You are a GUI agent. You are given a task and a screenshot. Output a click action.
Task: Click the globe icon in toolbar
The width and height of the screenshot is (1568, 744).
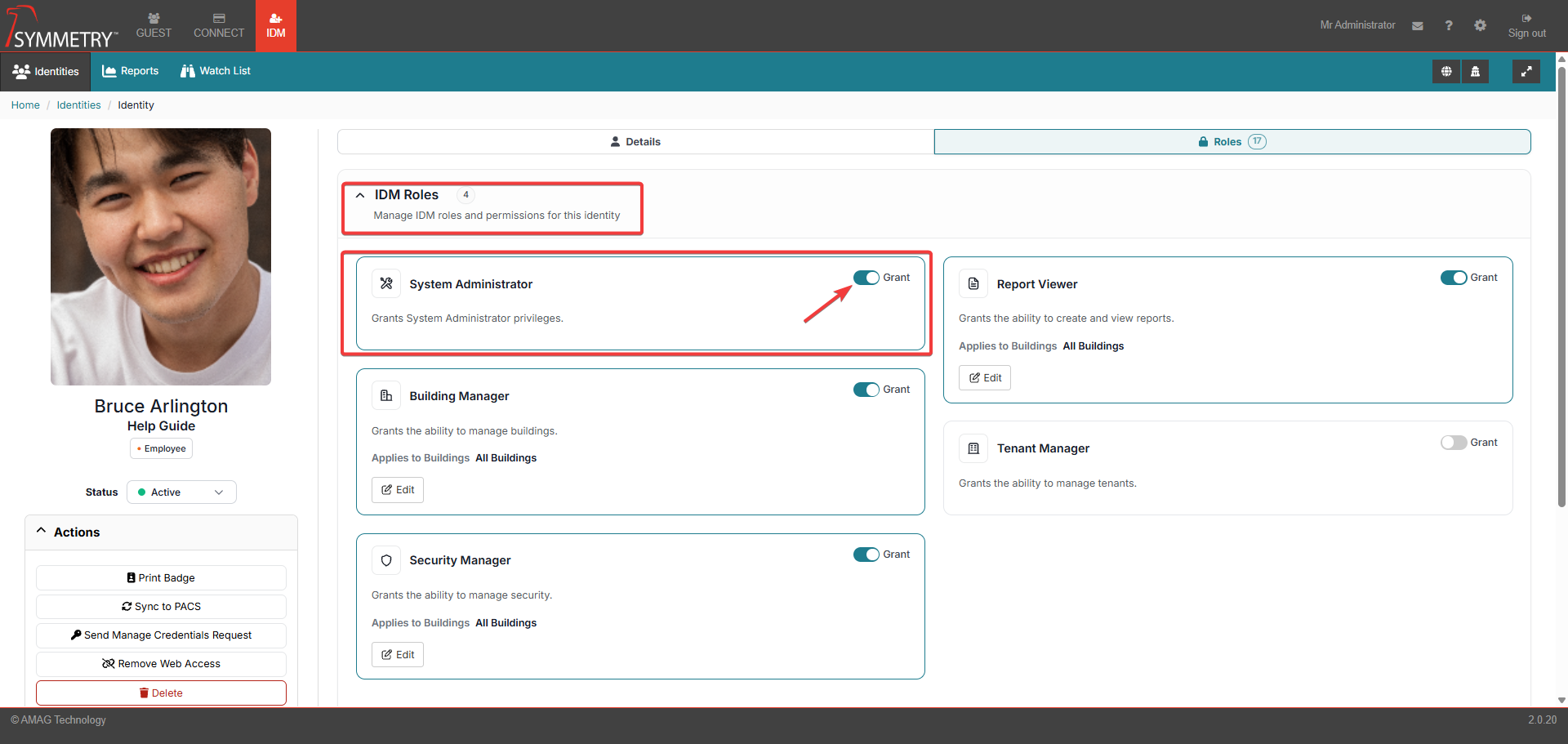[1446, 72]
